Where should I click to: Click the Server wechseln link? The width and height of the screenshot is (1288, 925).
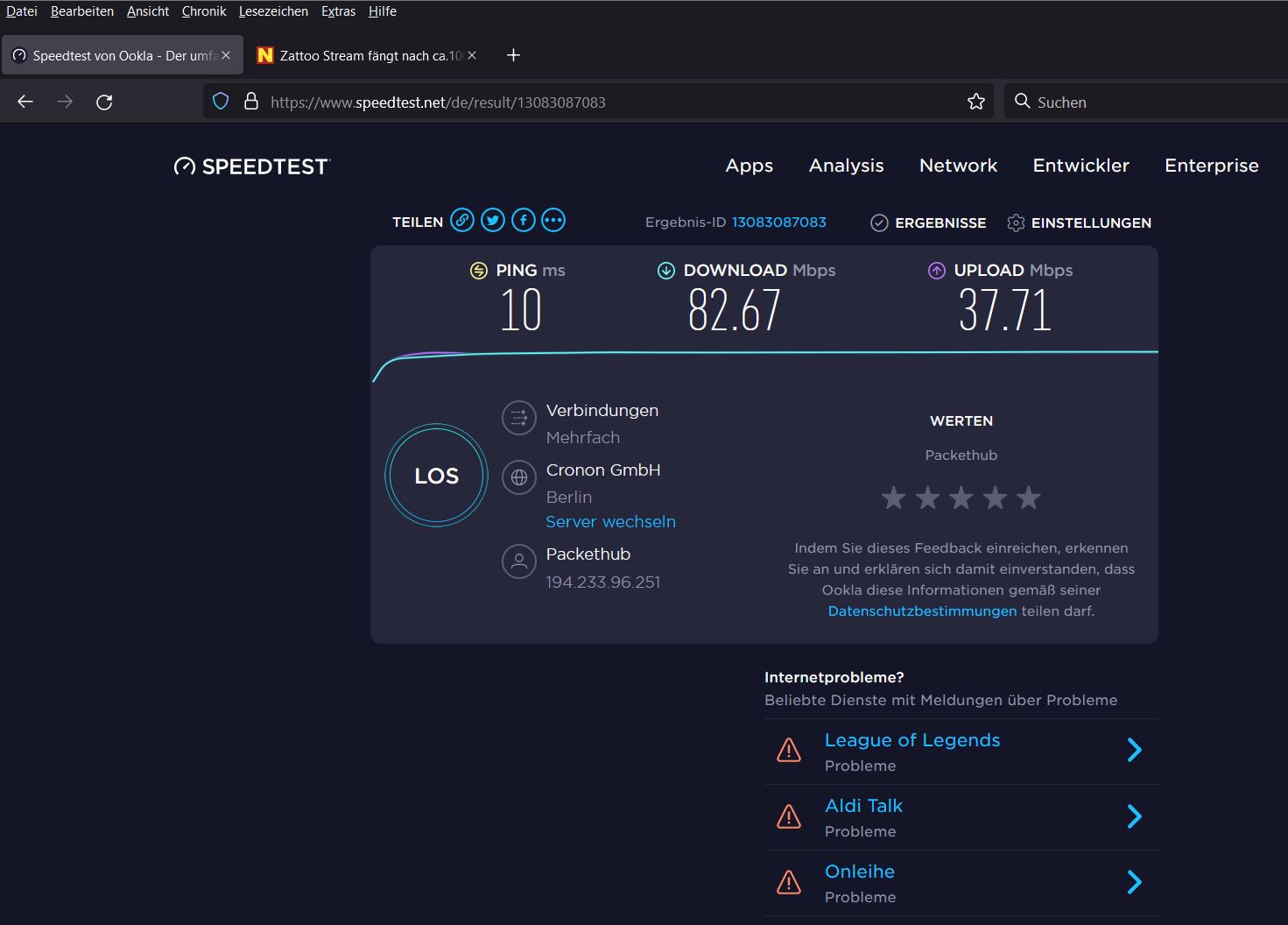pos(611,522)
